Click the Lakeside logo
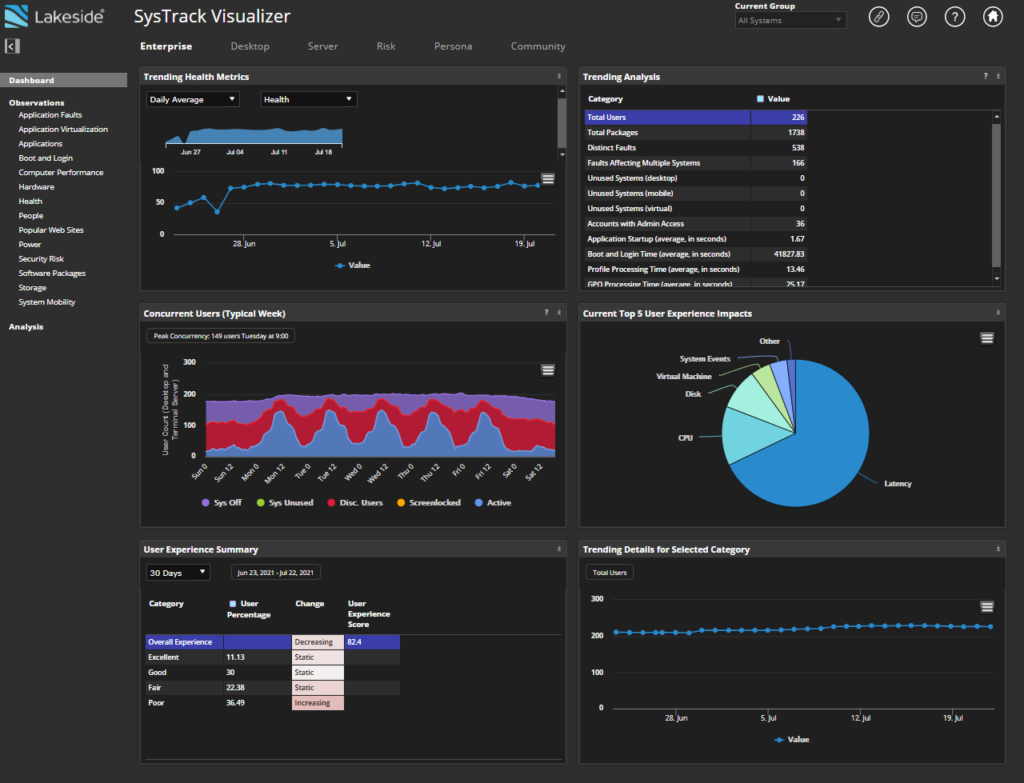 pos(54,16)
